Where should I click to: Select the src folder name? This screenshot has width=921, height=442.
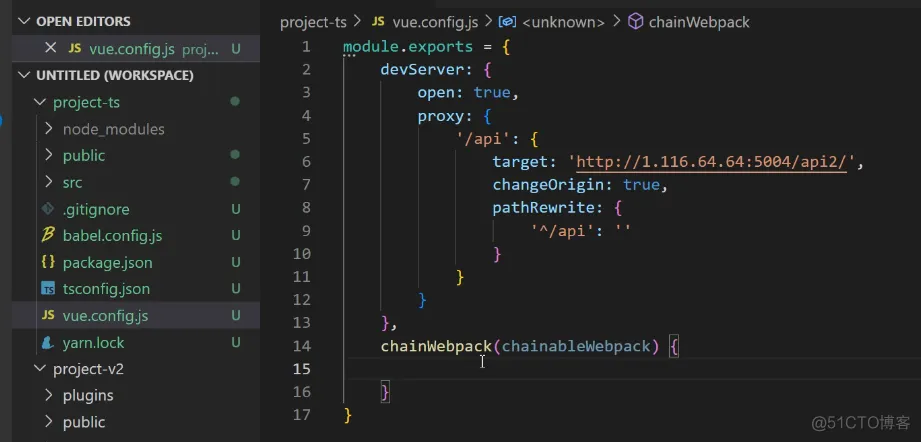point(72,183)
